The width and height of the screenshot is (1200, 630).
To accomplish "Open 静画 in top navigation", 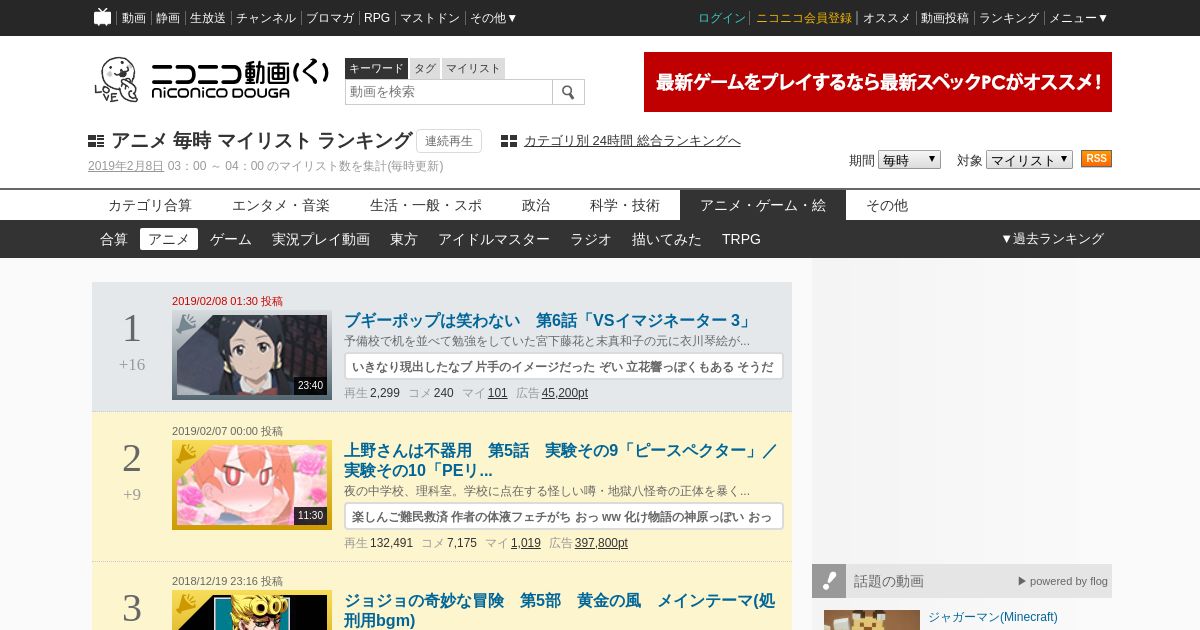I will 168,18.
